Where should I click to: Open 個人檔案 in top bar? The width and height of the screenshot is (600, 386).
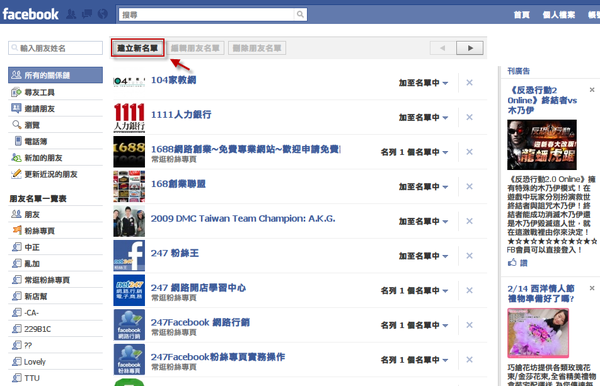pos(559,15)
